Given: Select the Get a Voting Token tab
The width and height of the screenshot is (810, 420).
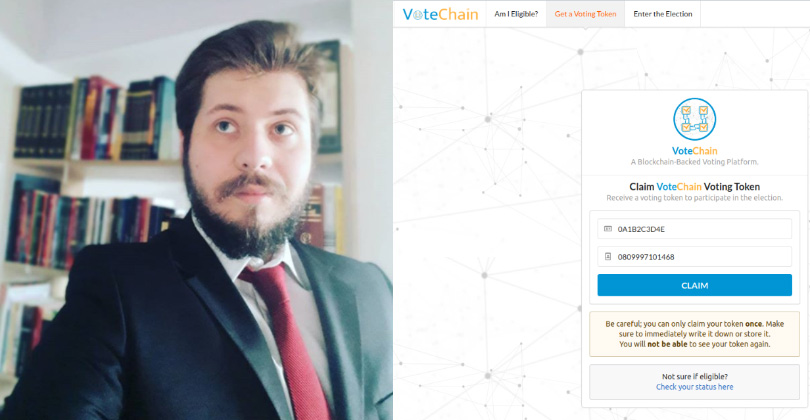Looking at the screenshot, I should [x=585, y=14].
